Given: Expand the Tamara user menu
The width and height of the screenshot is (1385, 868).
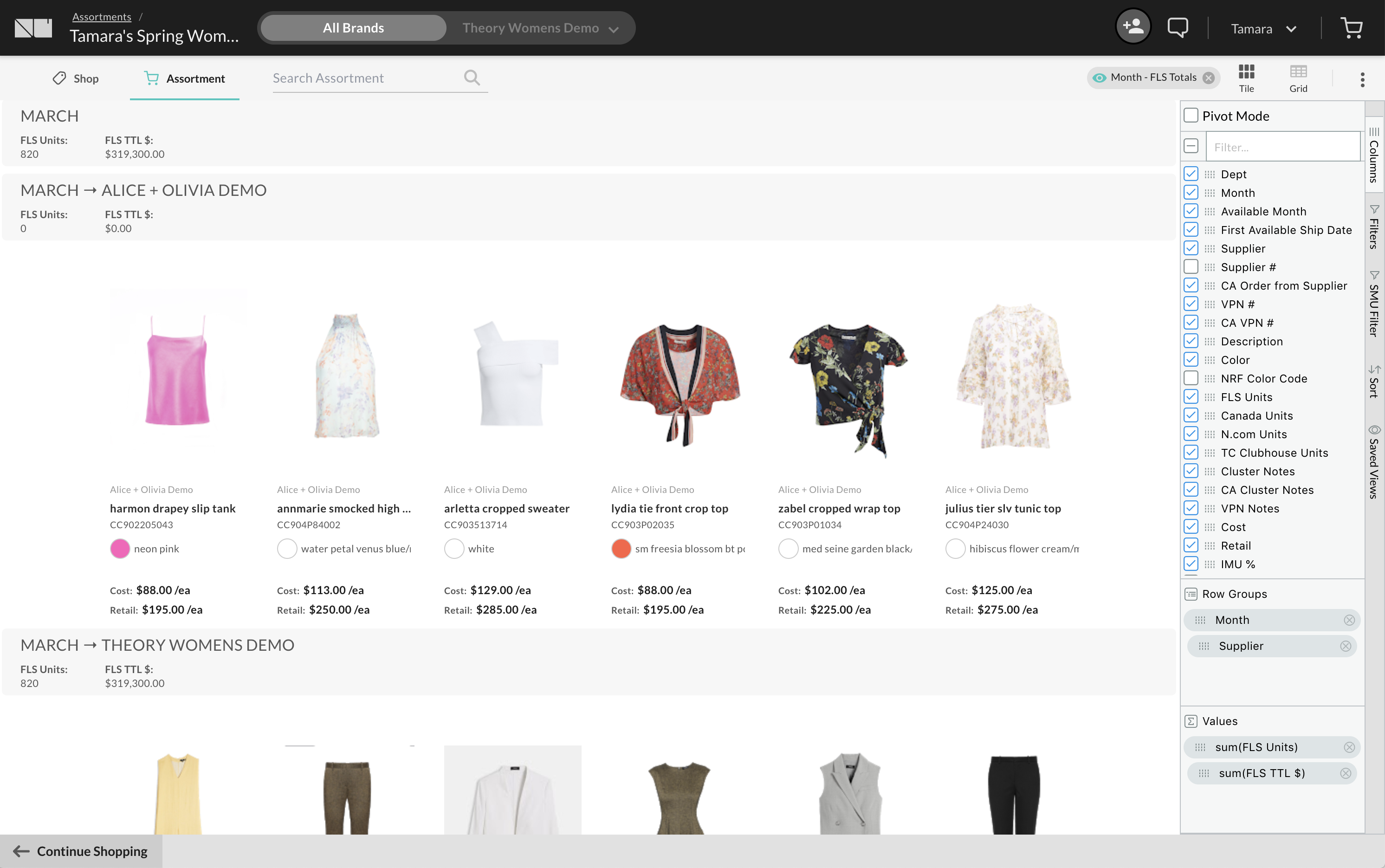Looking at the screenshot, I should pyautogui.click(x=1263, y=29).
